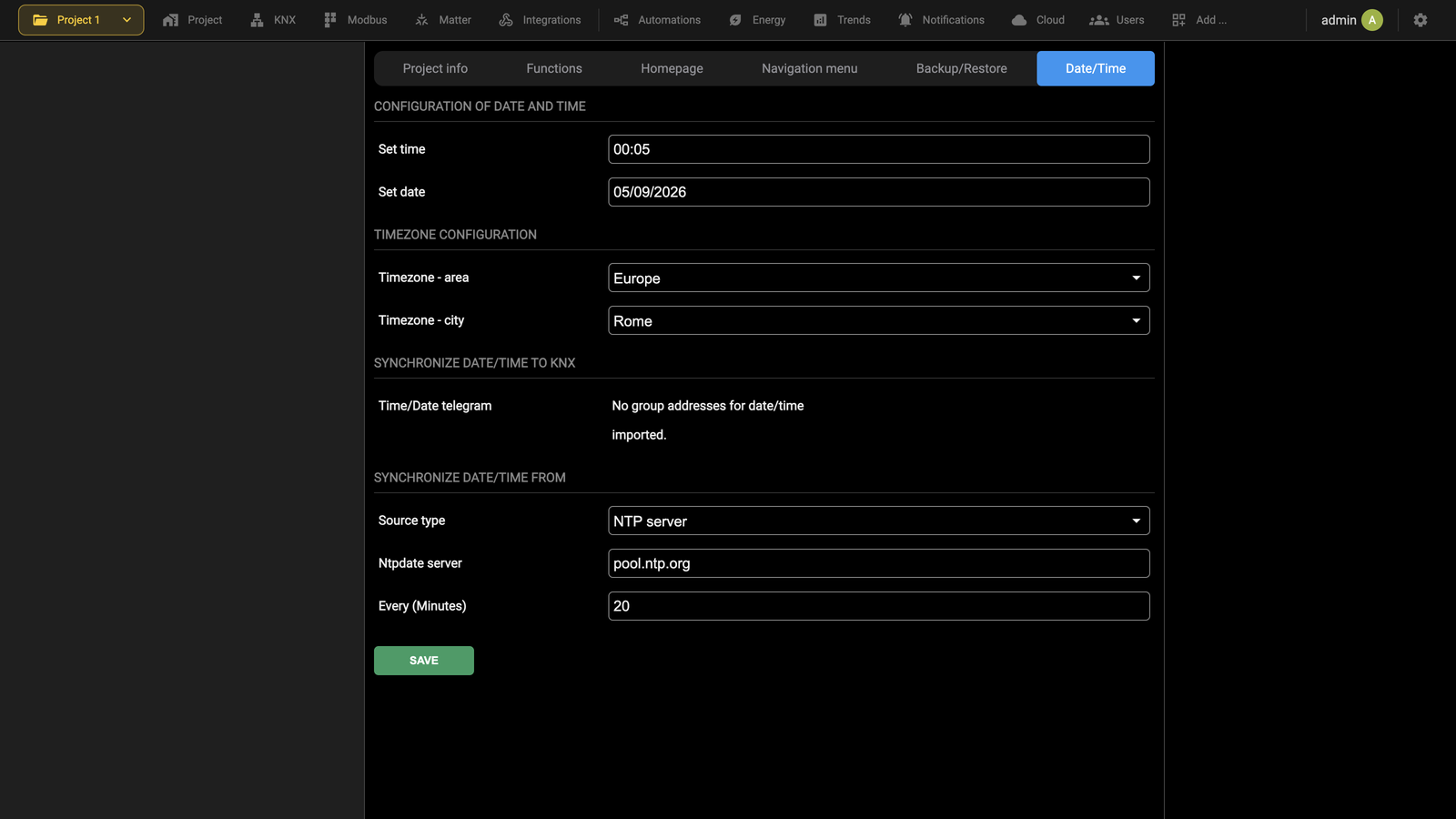Click the admin username label
This screenshot has width=1456, height=819.
coord(1338,20)
